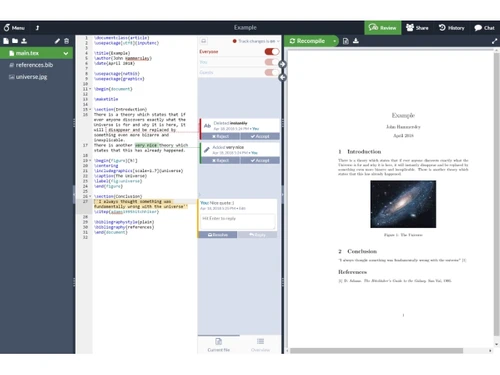Image resolution: width=500 pixels, height=375 pixels.
Task: Accept the Added very nice change
Action: click(x=260, y=160)
